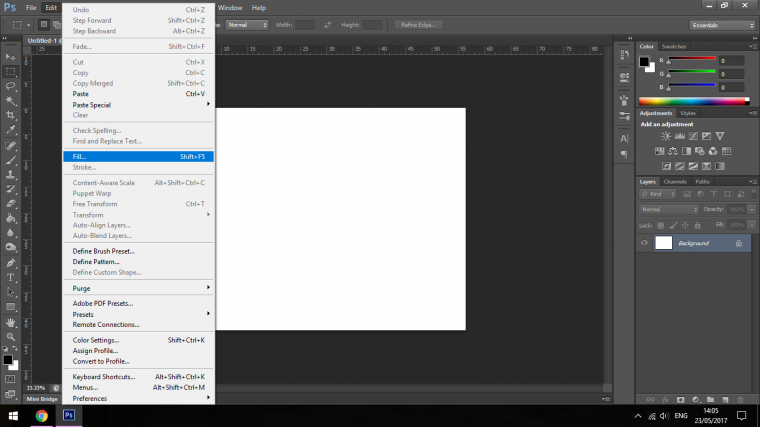
Task: Select the Zoom tool
Action: click(10, 336)
